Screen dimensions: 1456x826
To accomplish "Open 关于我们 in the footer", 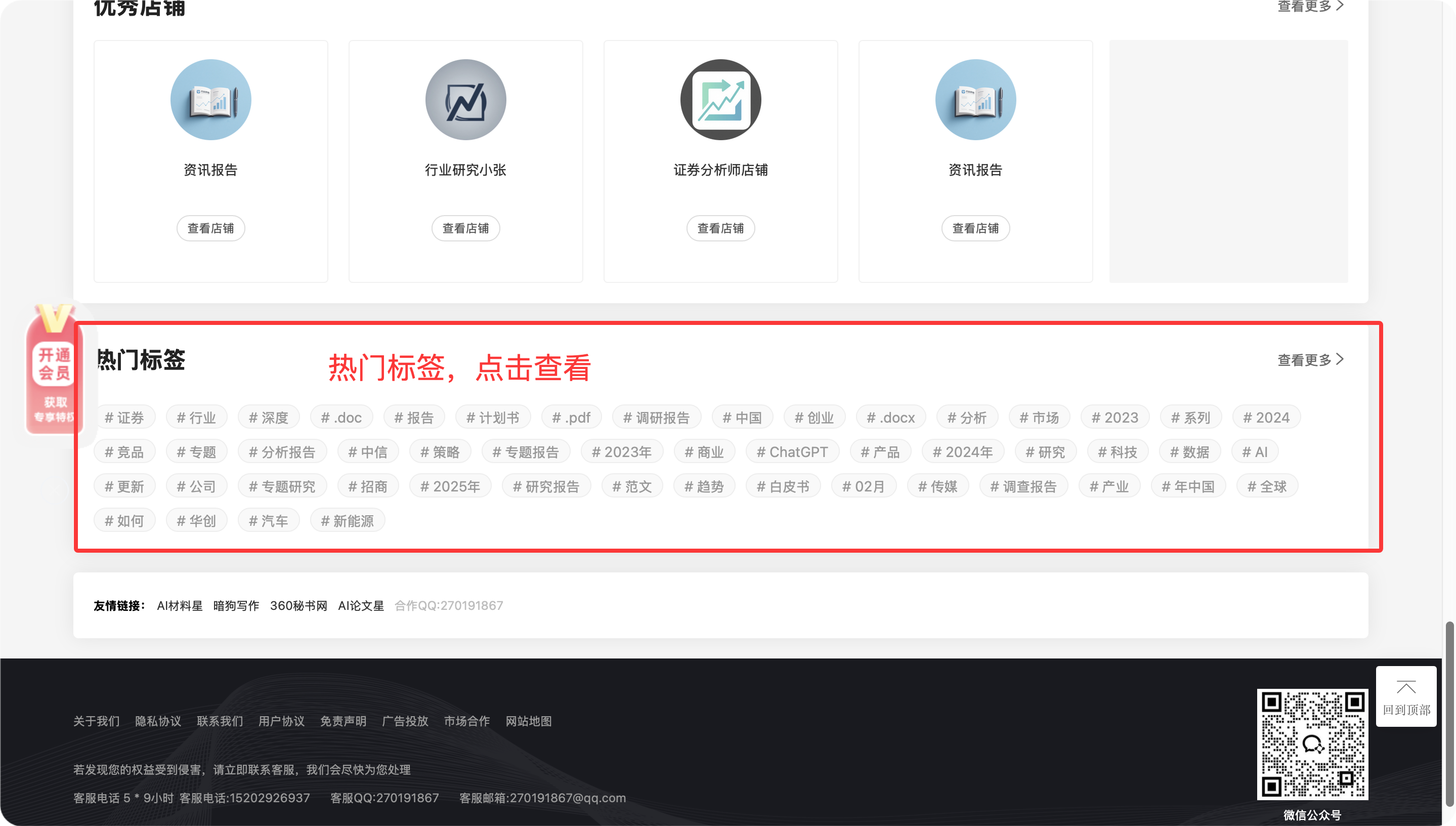I will pyautogui.click(x=97, y=721).
